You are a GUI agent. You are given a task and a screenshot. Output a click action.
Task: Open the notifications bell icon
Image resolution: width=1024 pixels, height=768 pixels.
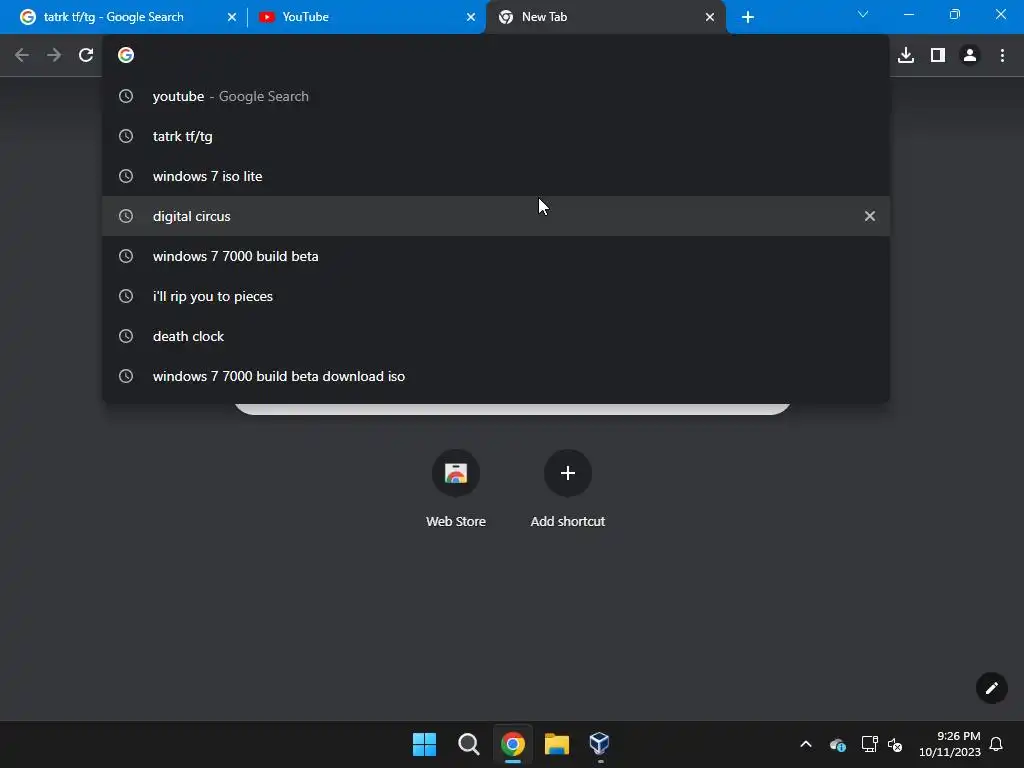click(996, 744)
